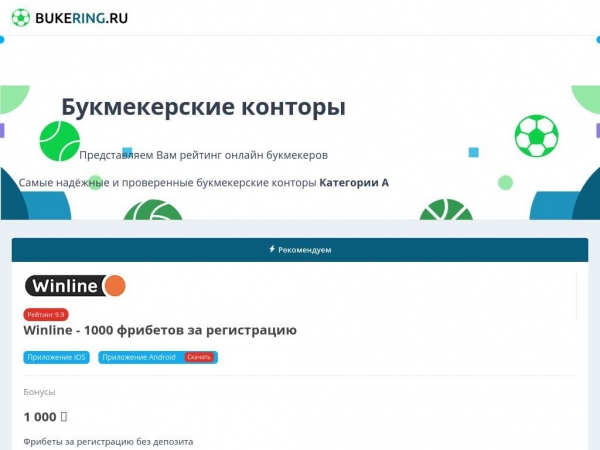
Task: Click the lightning bolt icon beside Рекомендуем
Action: (x=272, y=249)
